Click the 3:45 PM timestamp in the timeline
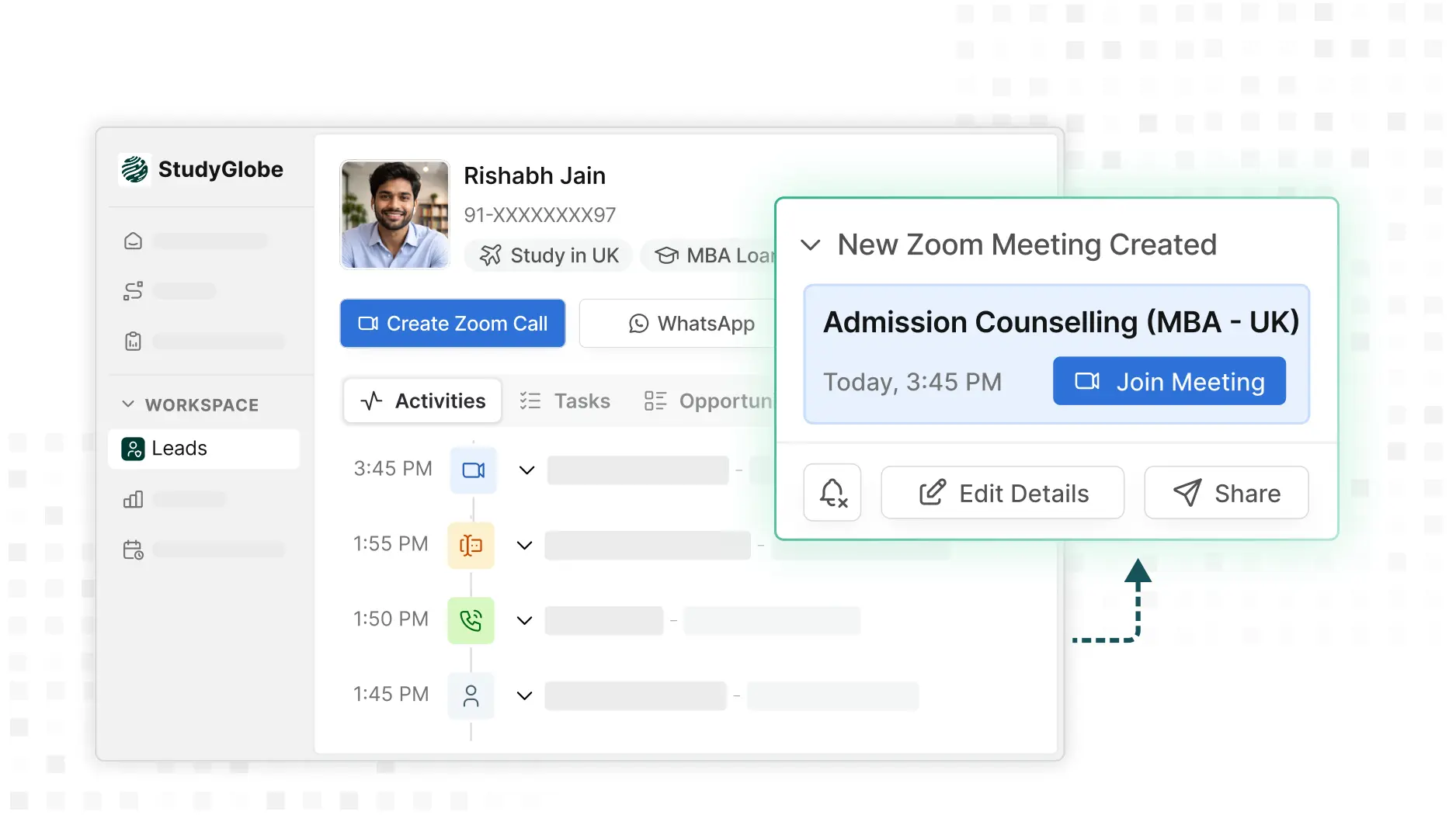The height and width of the screenshot is (815, 1456). (393, 468)
